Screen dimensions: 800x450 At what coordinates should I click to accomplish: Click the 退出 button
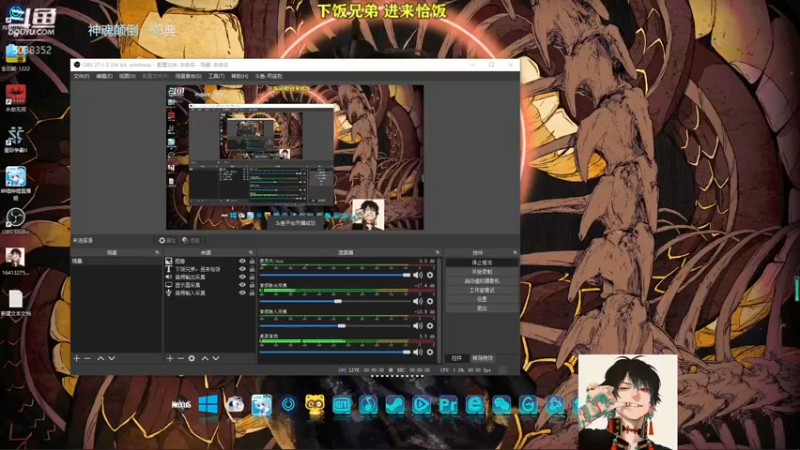click(482, 309)
